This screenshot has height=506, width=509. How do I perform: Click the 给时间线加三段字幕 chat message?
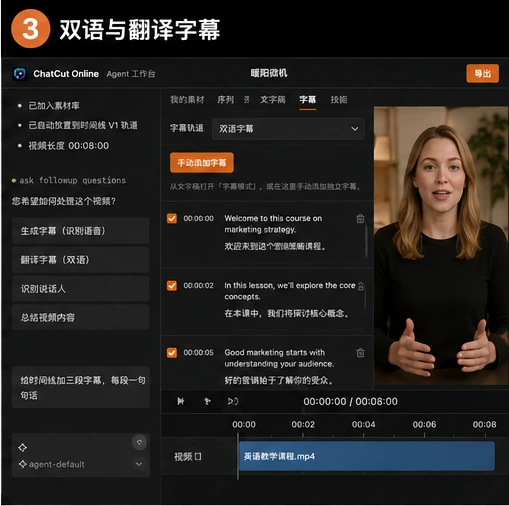tap(81, 387)
